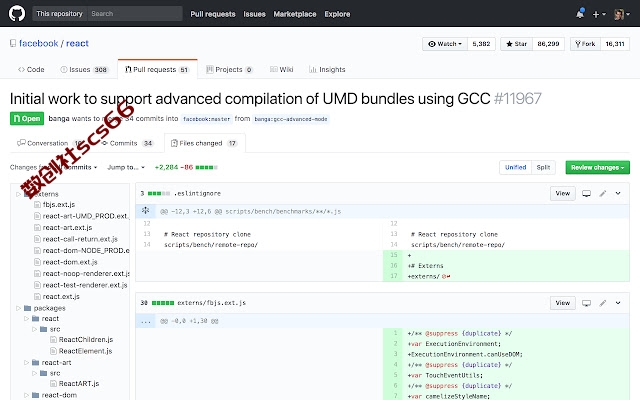This screenshot has width=640, height=400.
Task: Select the Open status badge
Action: (27, 119)
